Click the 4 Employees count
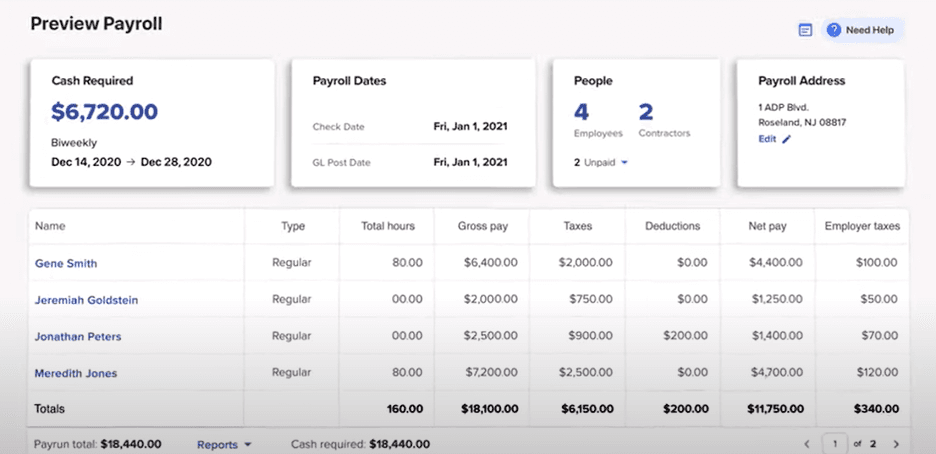 (x=581, y=112)
